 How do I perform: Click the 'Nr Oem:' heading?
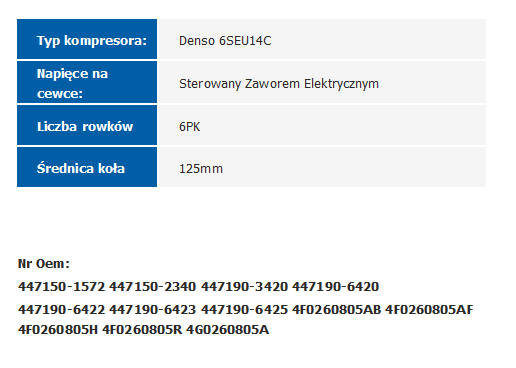[44, 264]
